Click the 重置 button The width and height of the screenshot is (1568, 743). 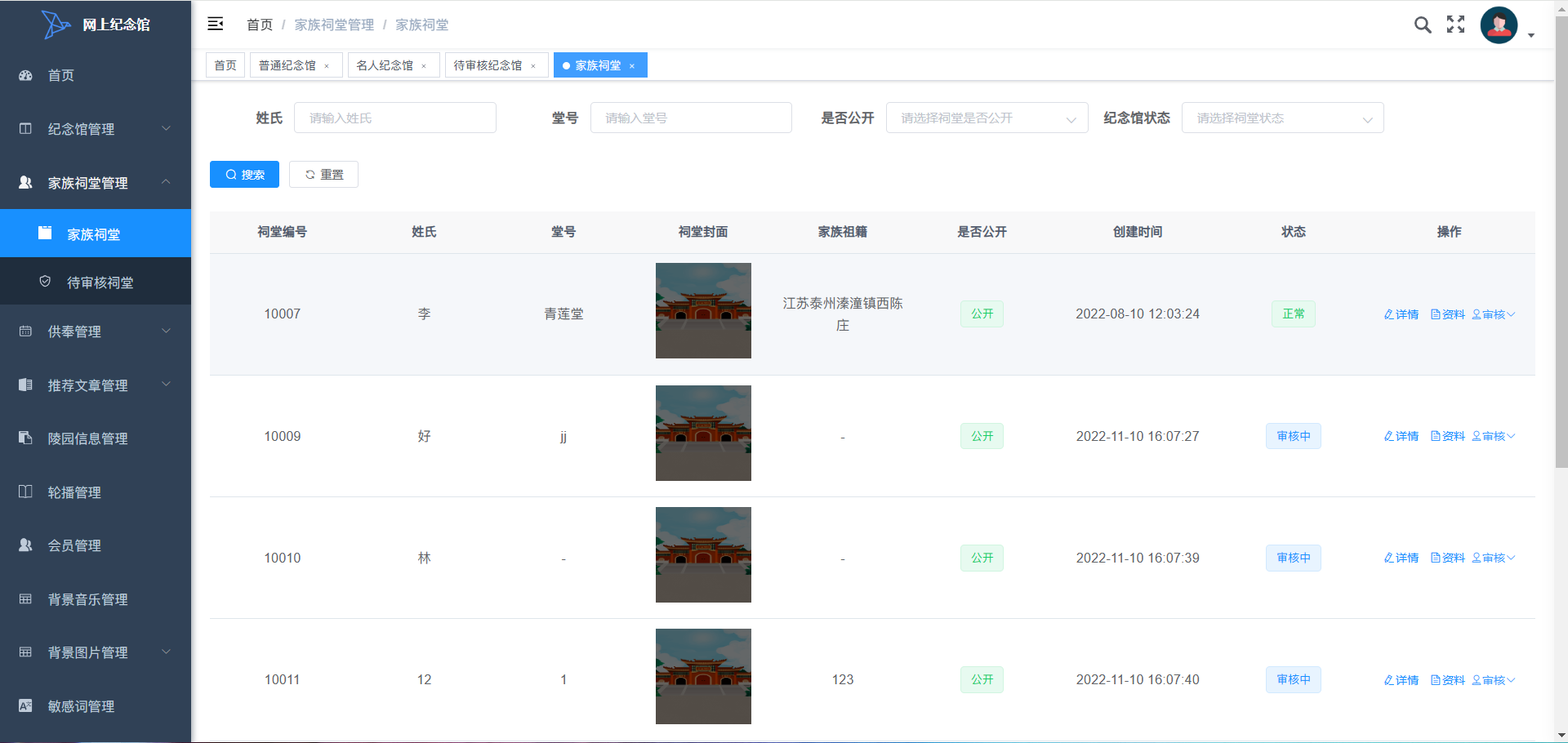323,175
